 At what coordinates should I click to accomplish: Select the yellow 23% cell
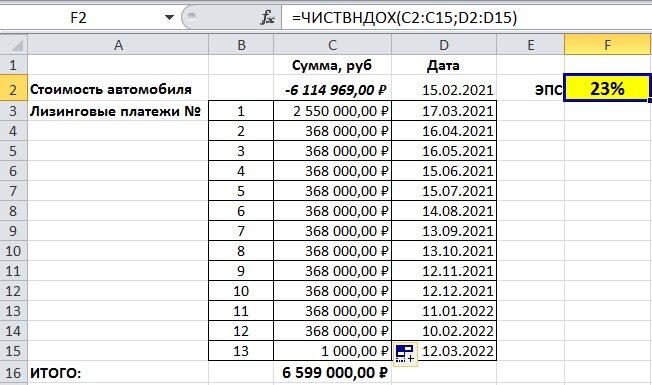[607, 88]
